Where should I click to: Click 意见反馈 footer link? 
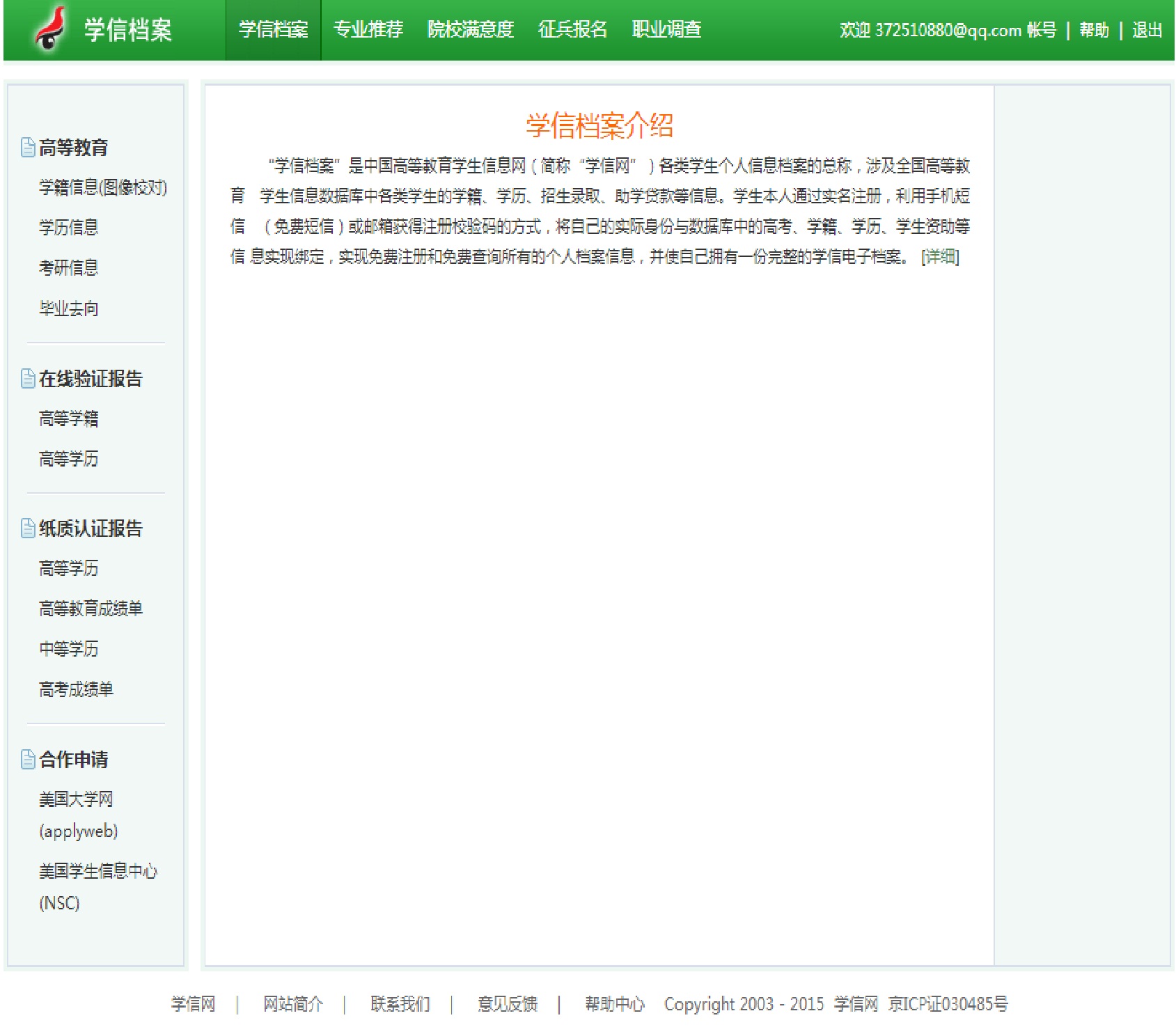pyautogui.click(x=508, y=1004)
